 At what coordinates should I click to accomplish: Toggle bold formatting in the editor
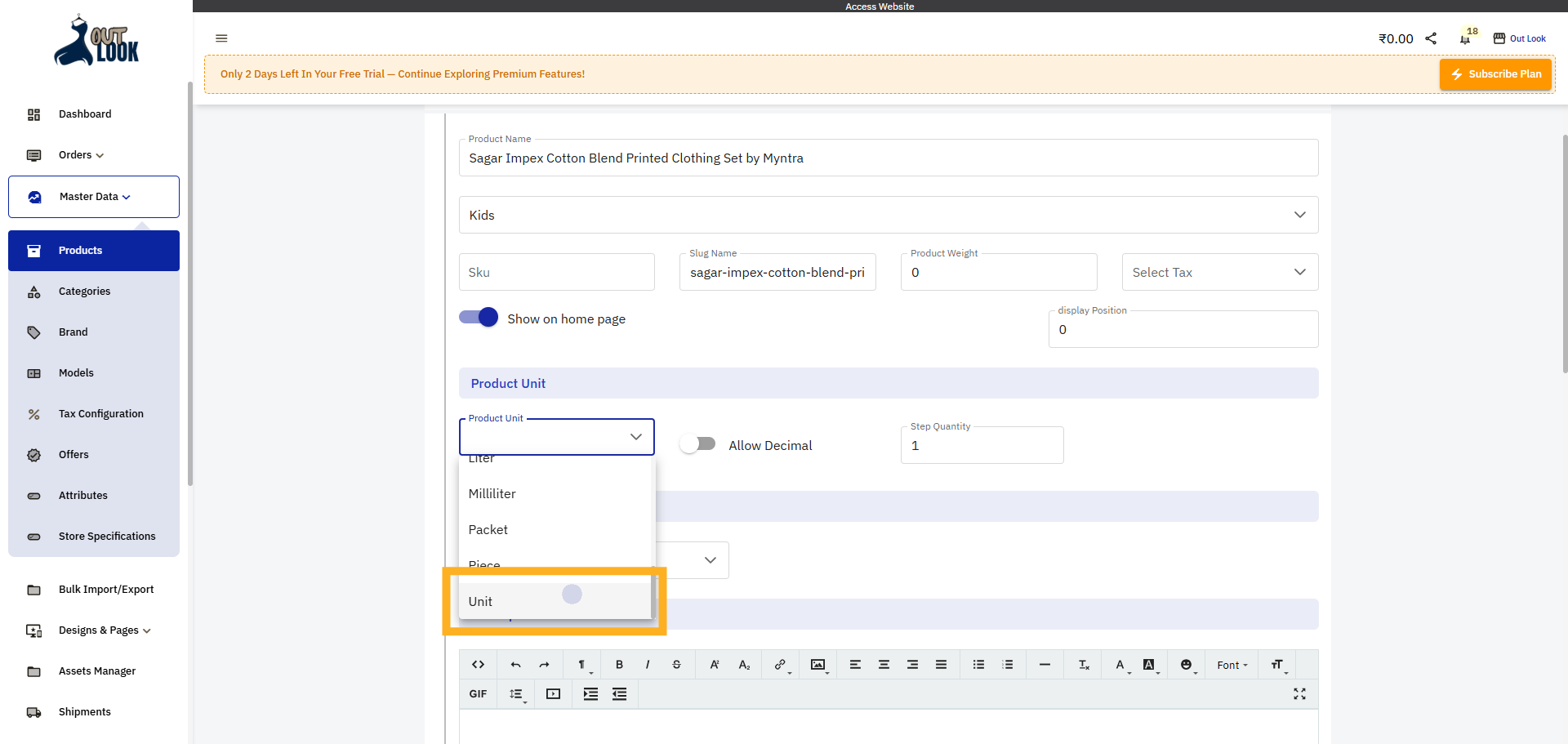[x=619, y=665]
